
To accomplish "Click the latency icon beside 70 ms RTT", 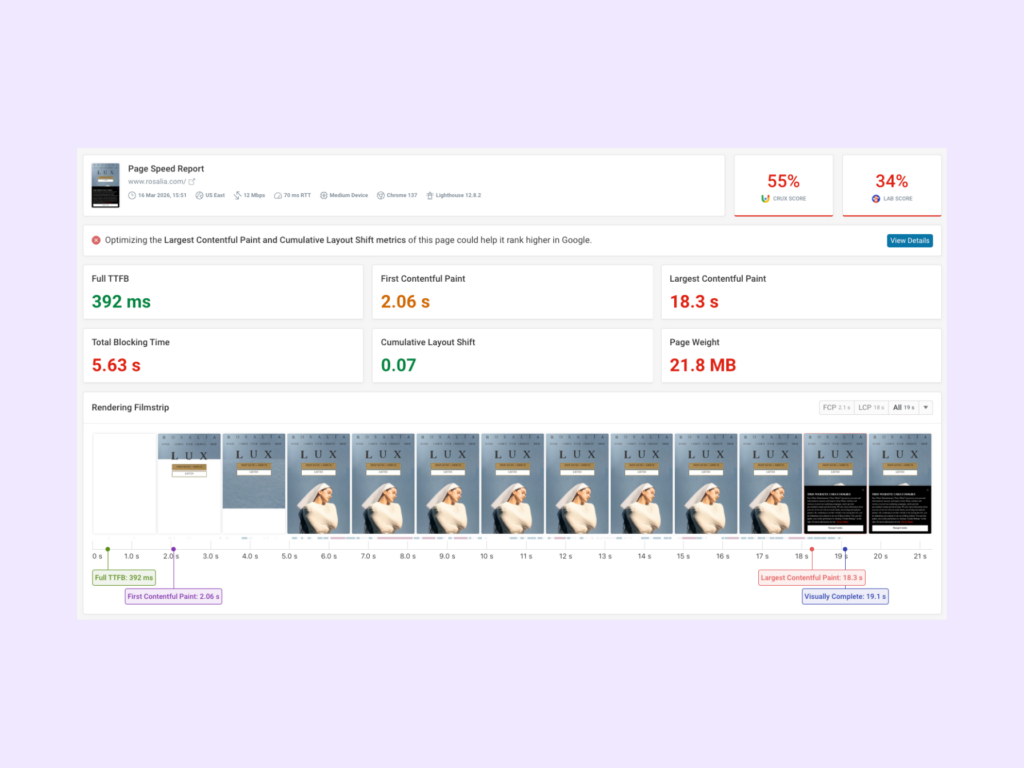I will 278,195.
